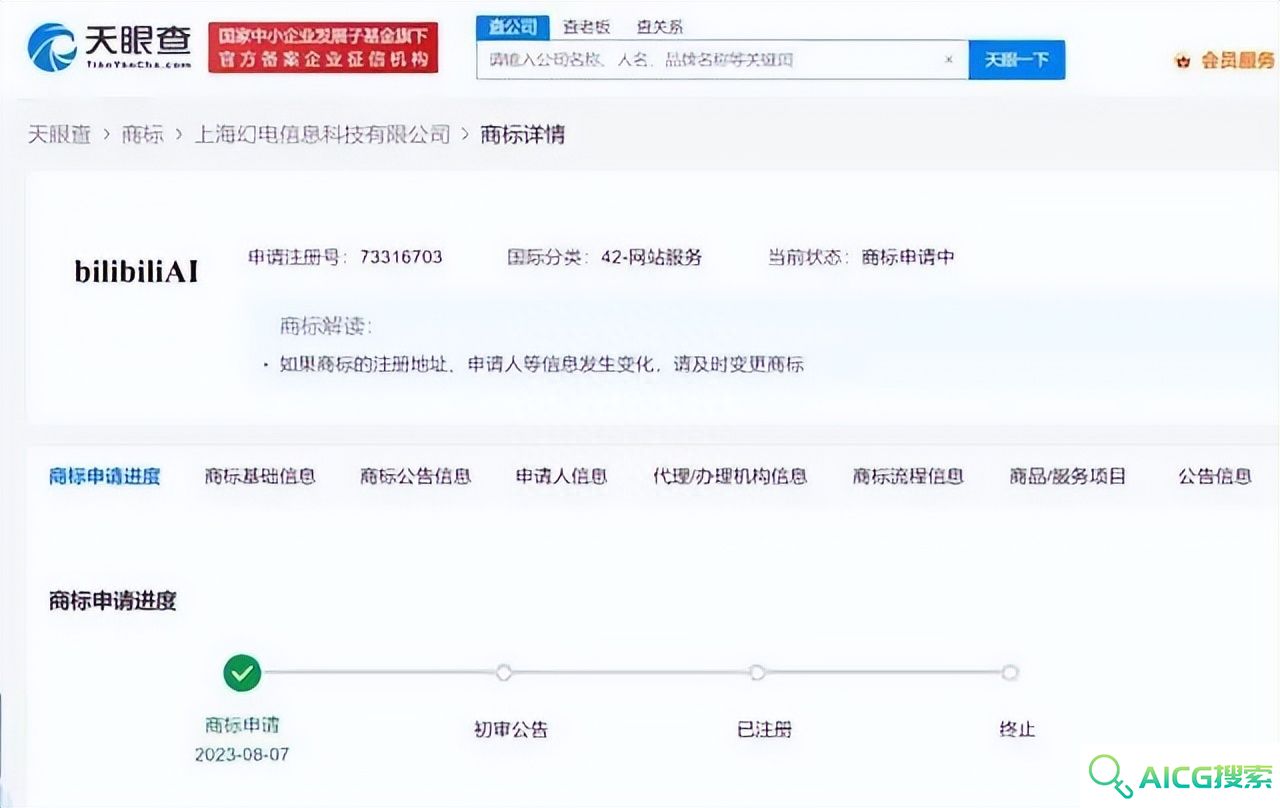Image resolution: width=1280 pixels, height=808 pixels.
Task: Clear the search field with X
Action: (x=949, y=60)
